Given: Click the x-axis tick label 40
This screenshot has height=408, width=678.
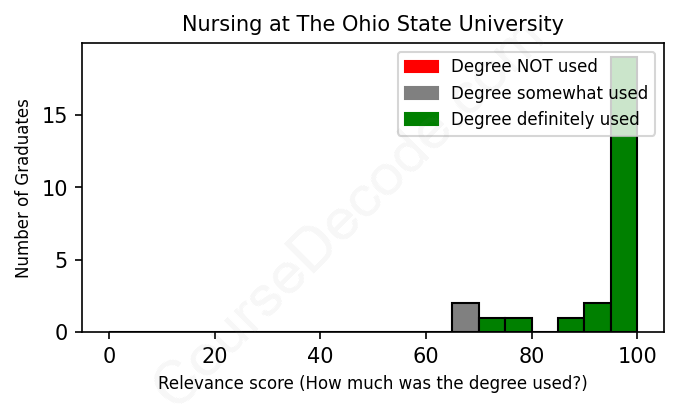Looking at the screenshot, I should pos(320,354).
